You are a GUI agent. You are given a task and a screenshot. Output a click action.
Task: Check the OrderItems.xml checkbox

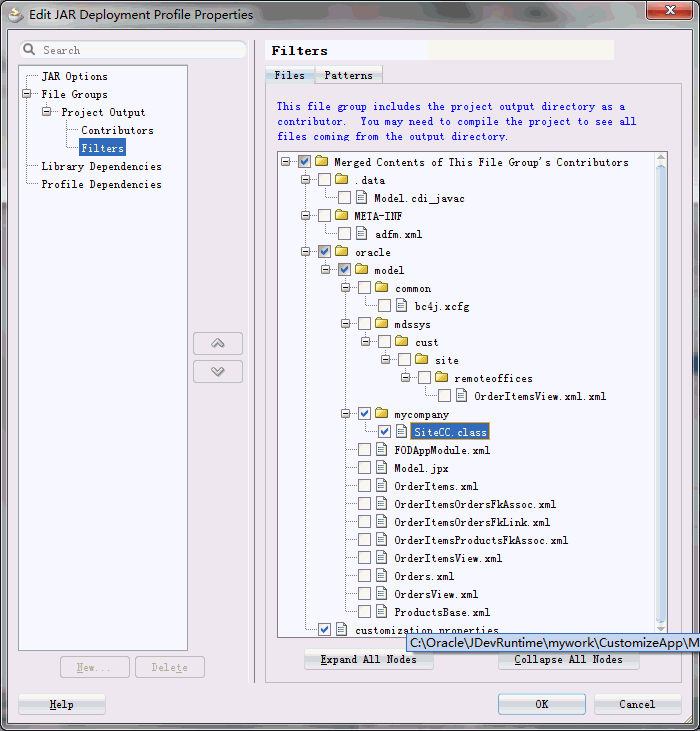point(364,486)
